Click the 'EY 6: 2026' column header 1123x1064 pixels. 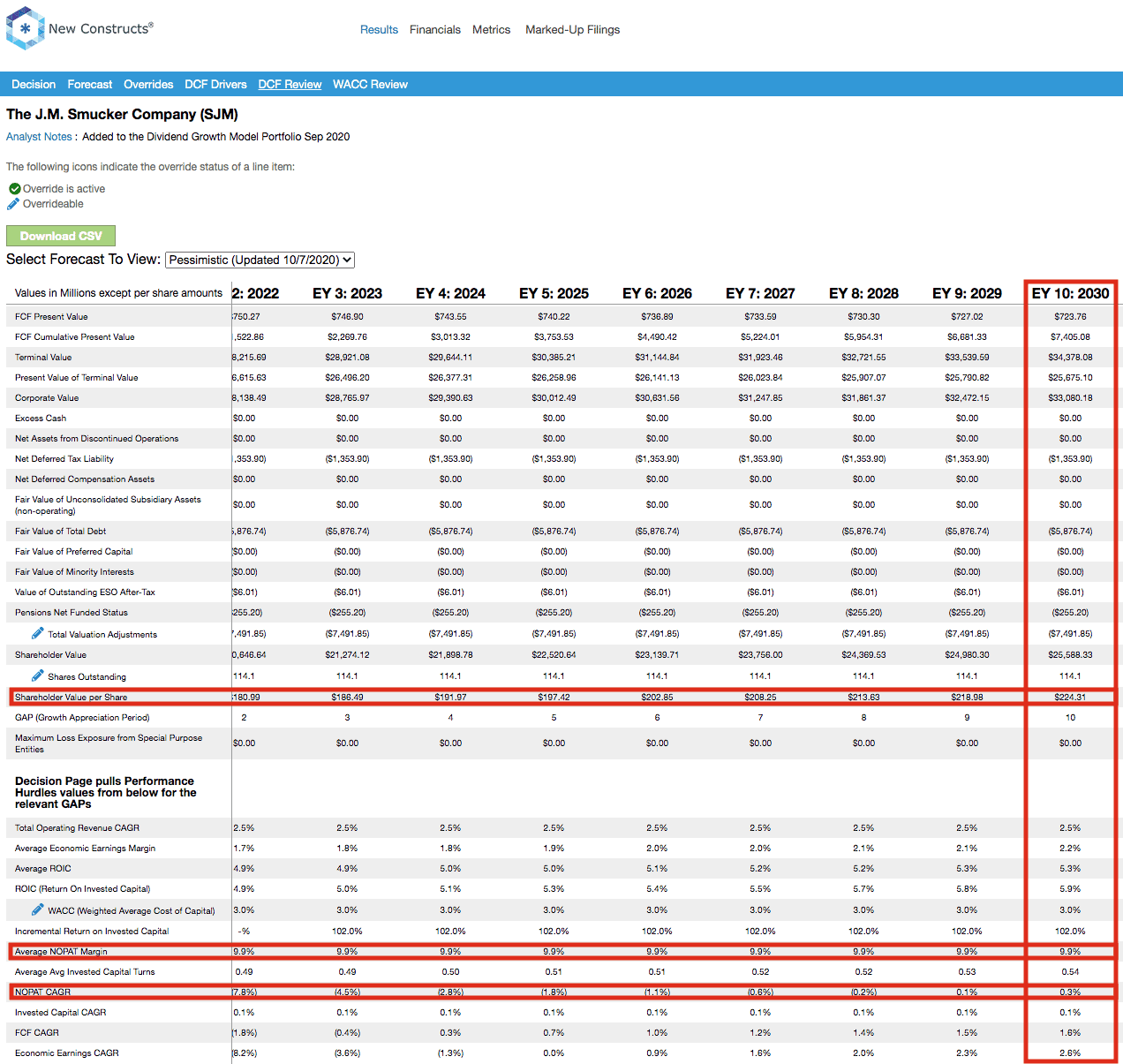657,293
